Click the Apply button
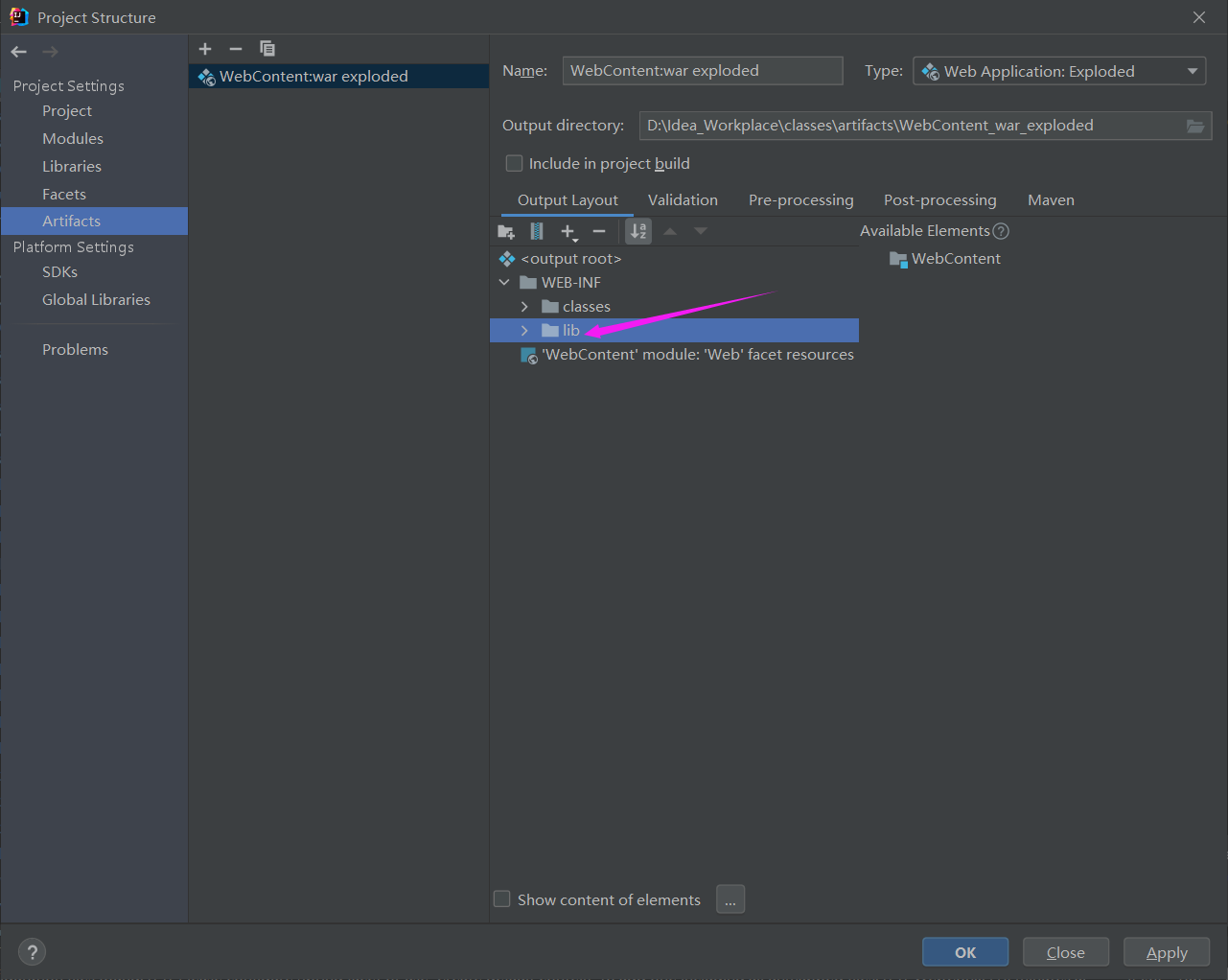This screenshot has height=980, width=1228. click(1167, 952)
